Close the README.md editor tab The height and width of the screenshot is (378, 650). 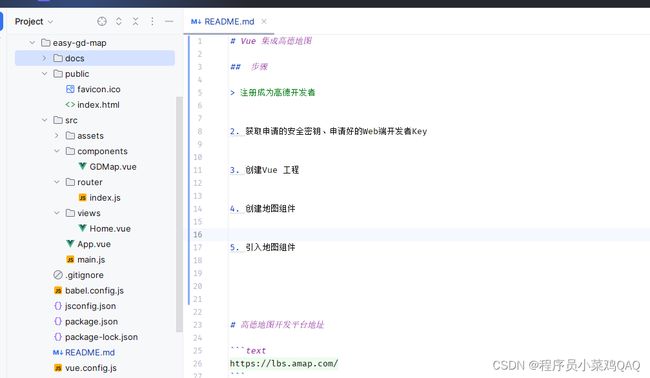point(264,21)
